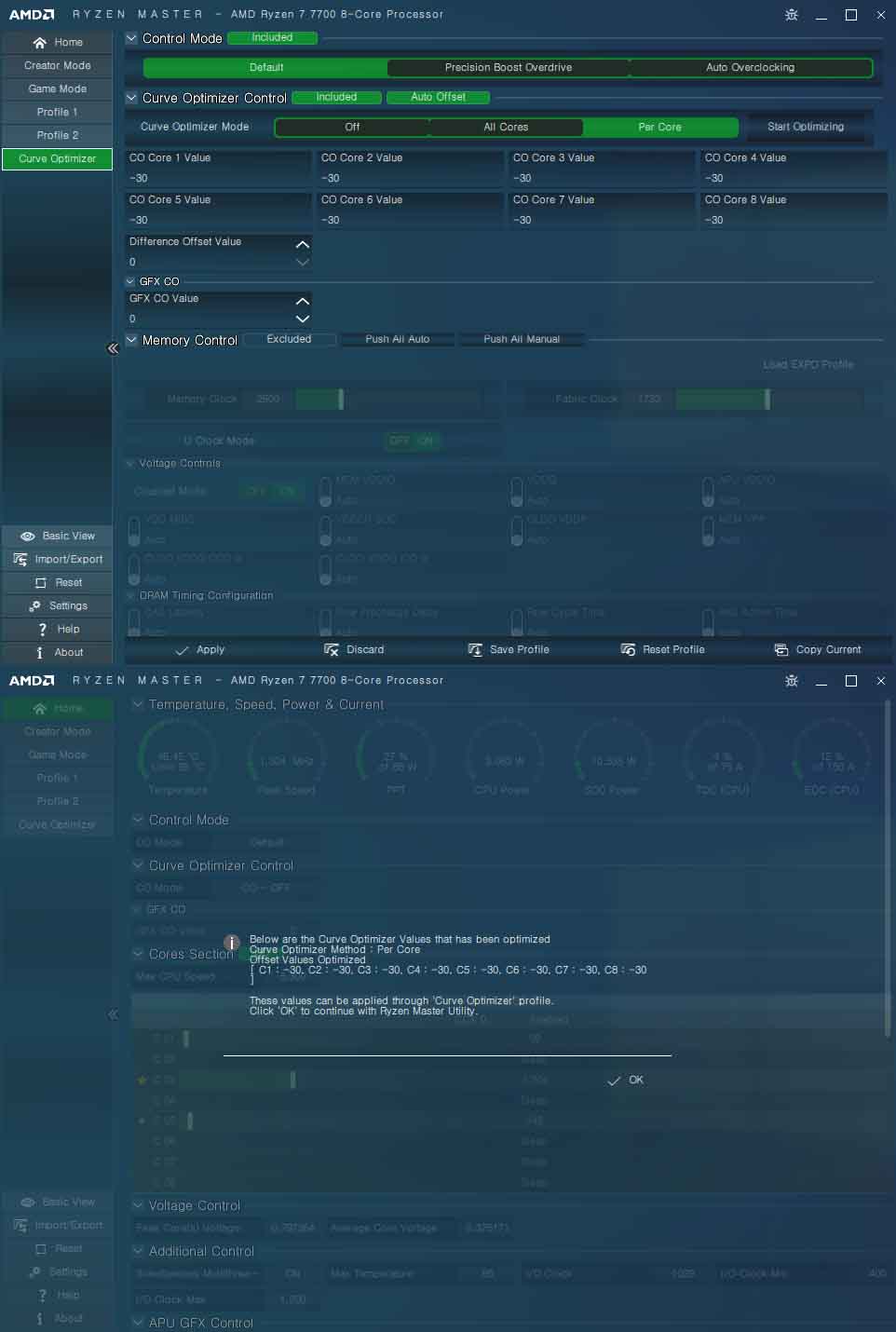Confirm the optimized values dialog with OK
896x1332 pixels.
[x=626, y=1081]
